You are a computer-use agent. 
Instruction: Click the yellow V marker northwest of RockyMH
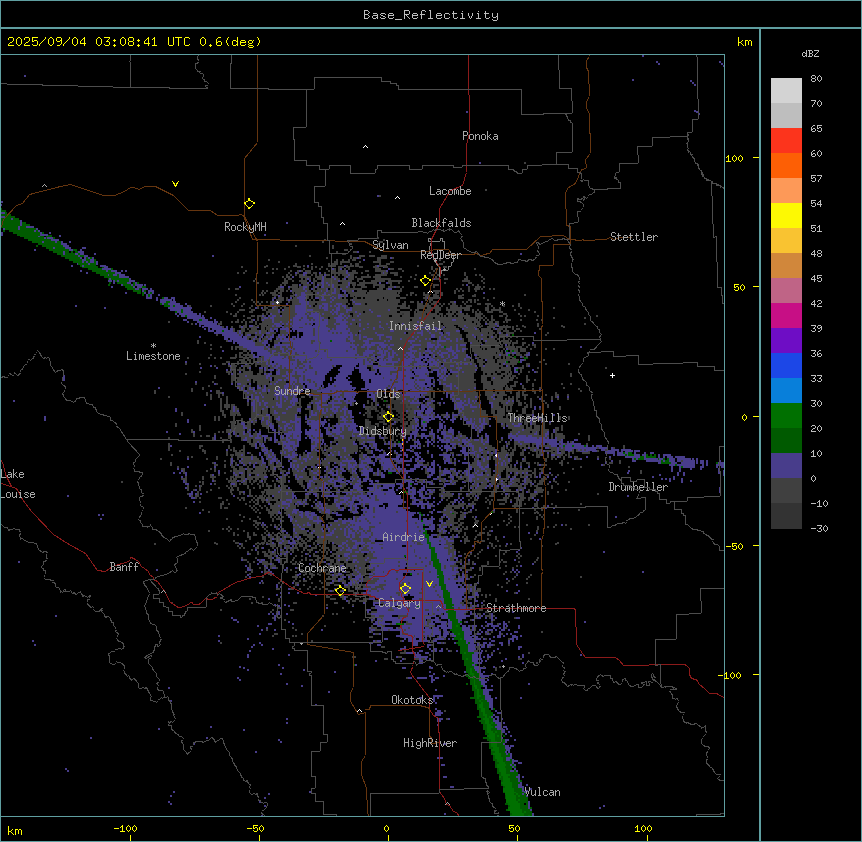(x=175, y=184)
